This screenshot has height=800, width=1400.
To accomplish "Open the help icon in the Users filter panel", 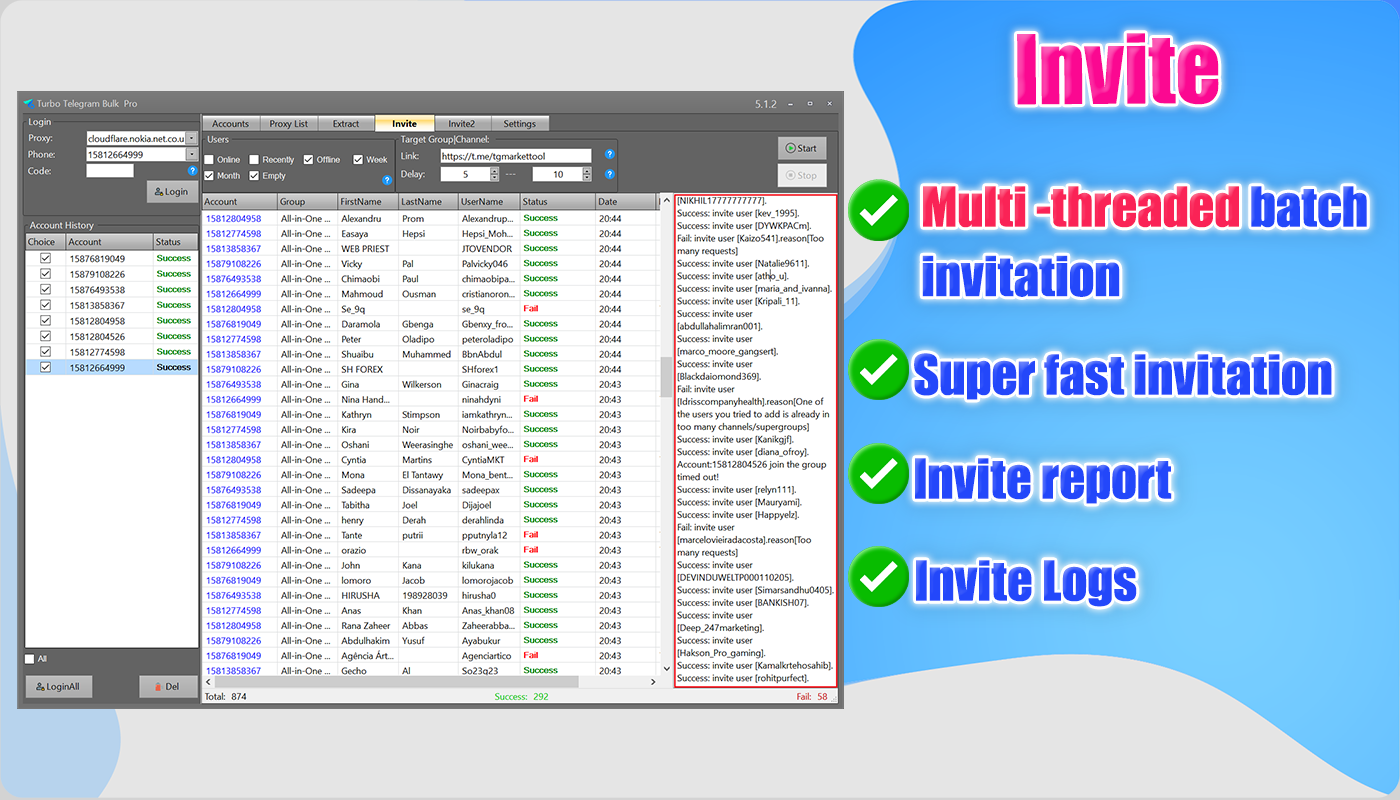I will 387,181.
